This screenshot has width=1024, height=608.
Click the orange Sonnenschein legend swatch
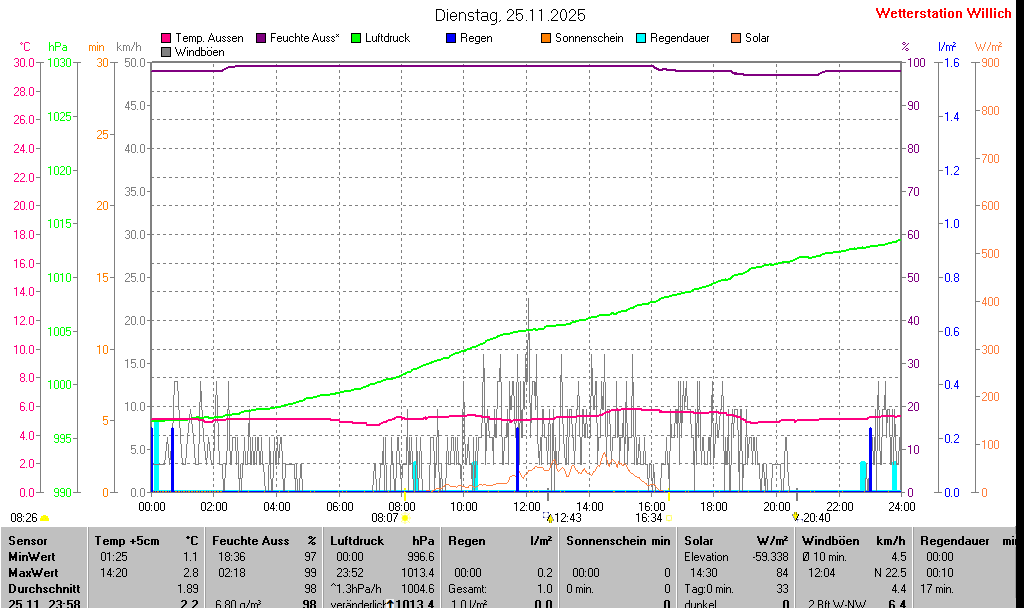pyautogui.click(x=546, y=38)
